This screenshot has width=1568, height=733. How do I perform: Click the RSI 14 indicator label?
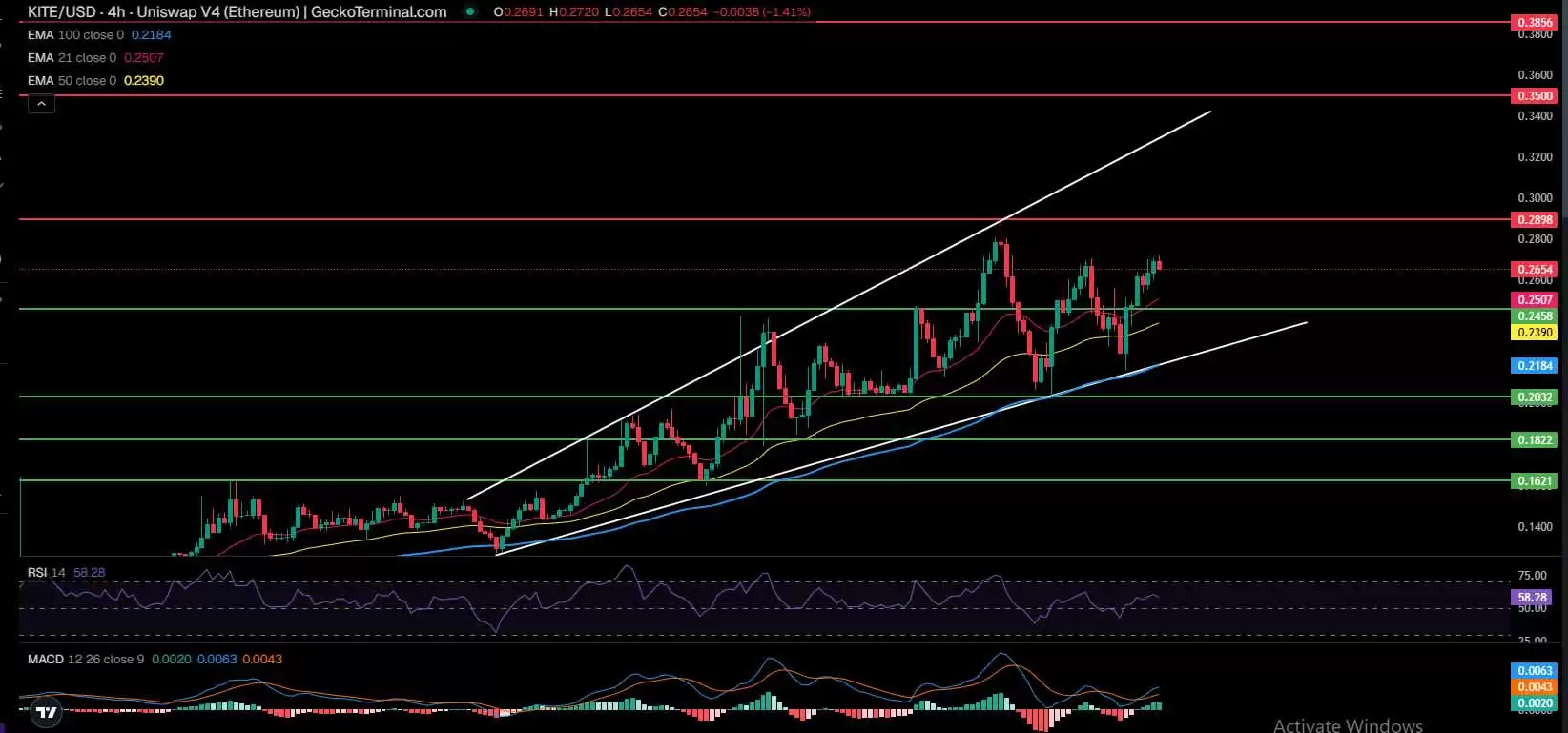coord(46,572)
